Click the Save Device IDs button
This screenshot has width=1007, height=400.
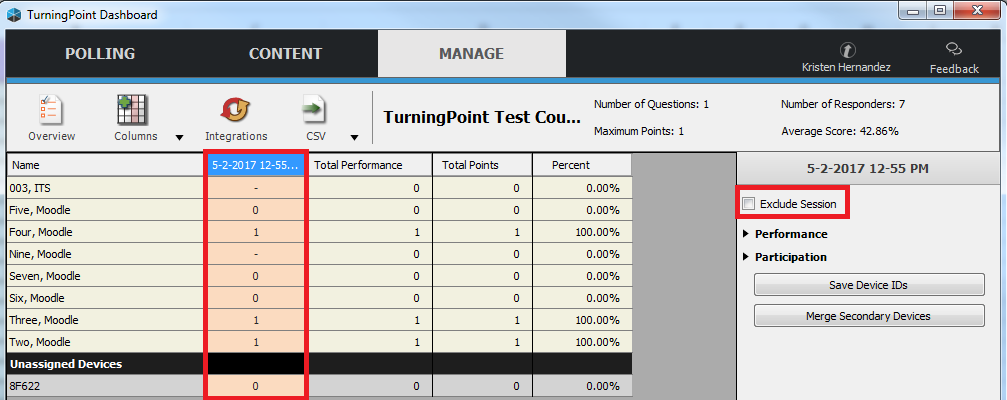pos(868,285)
